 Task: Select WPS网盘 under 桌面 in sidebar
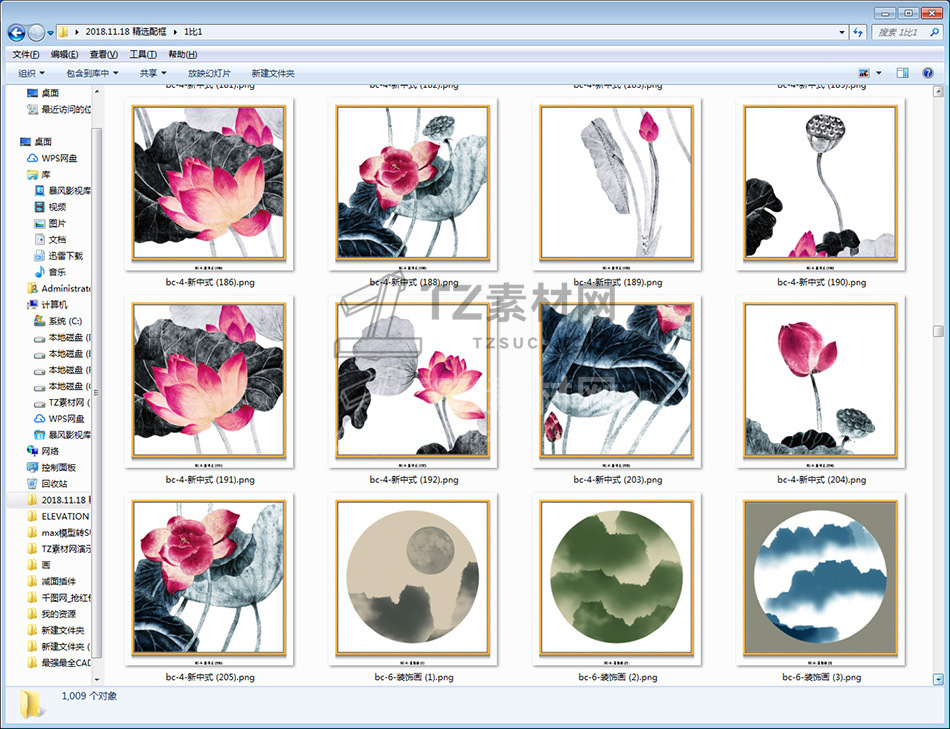click(58, 158)
